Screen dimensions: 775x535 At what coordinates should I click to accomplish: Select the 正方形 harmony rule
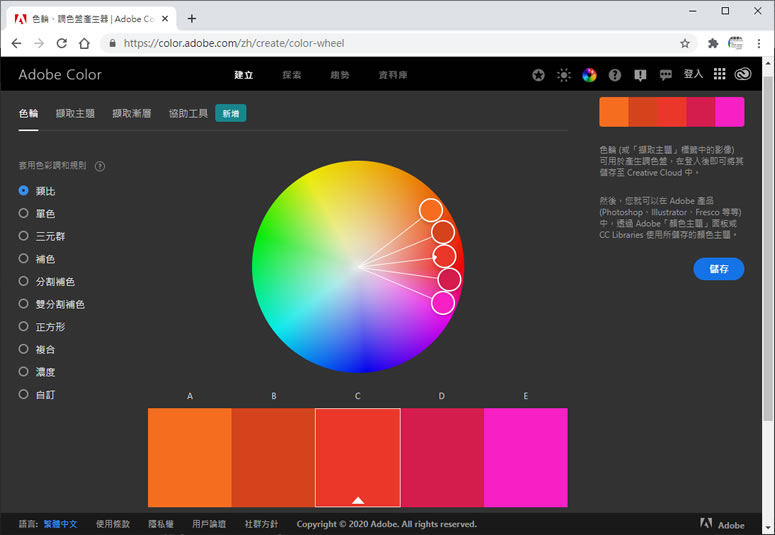(24, 327)
